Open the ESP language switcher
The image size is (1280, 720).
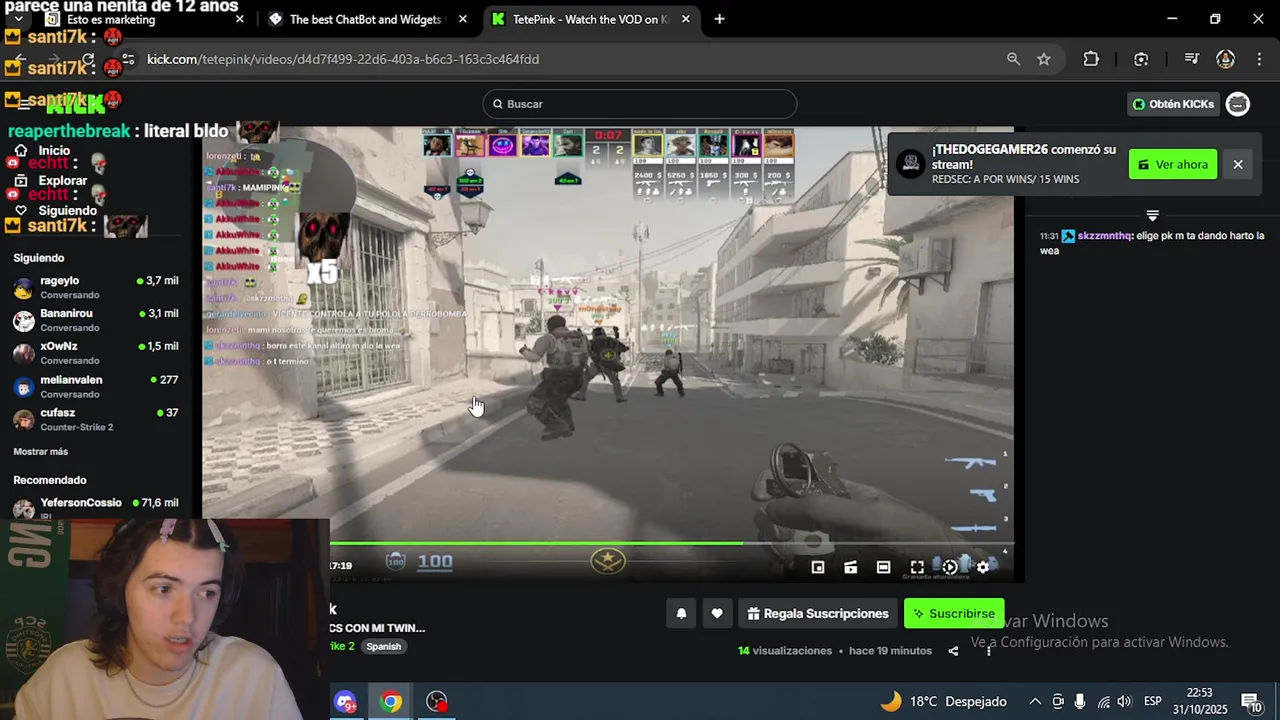click(x=1153, y=702)
